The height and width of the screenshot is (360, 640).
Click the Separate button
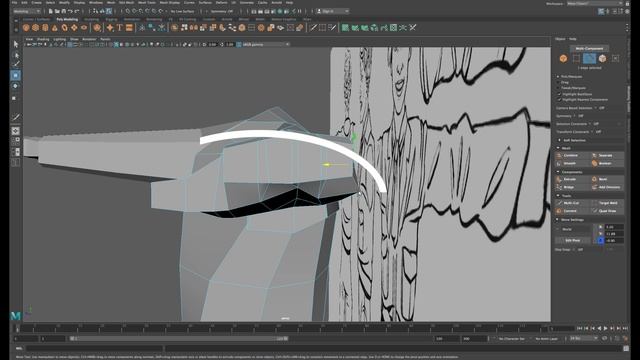(607, 156)
